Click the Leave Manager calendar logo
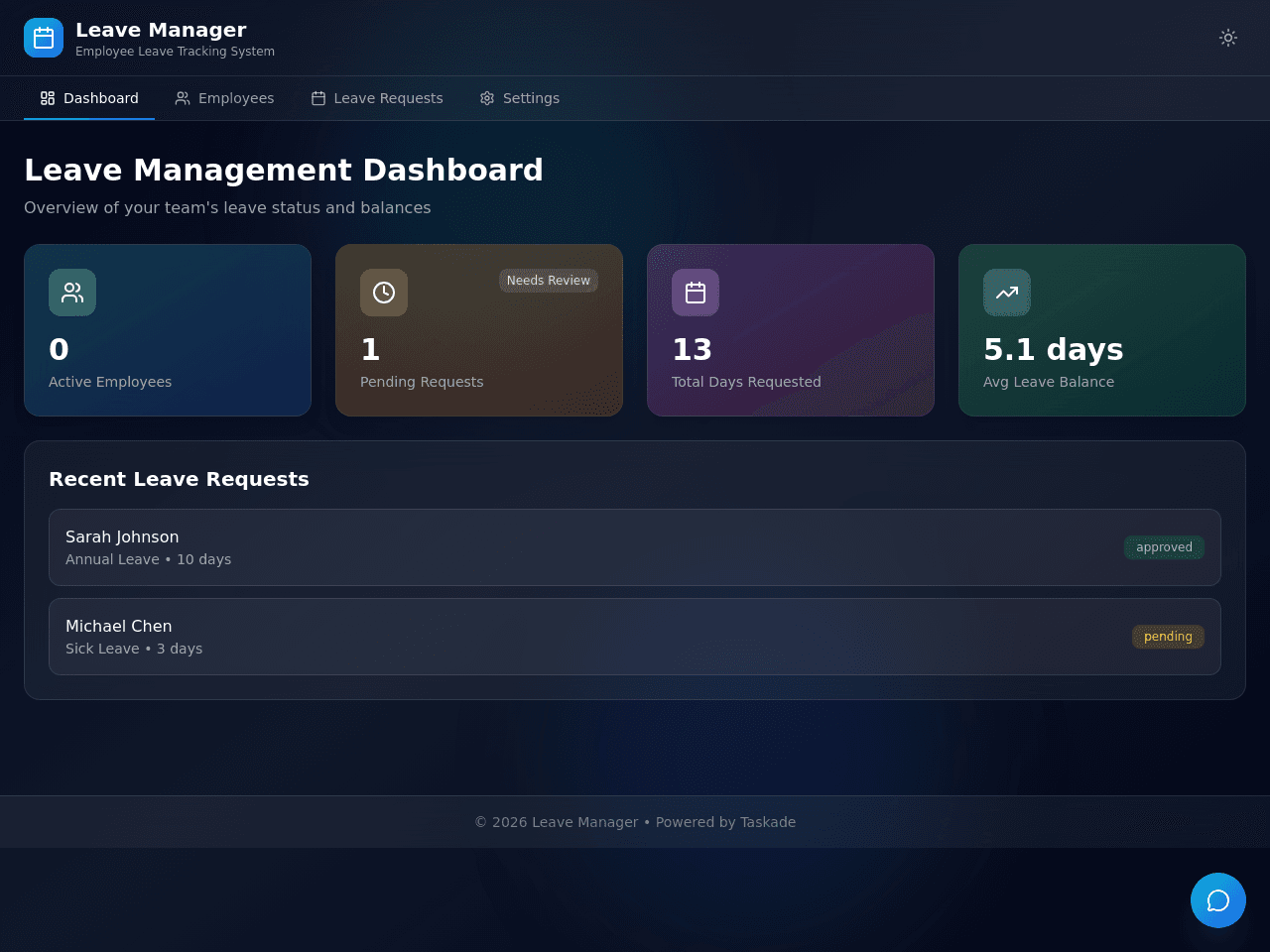Image resolution: width=1270 pixels, height=952 pixels. coord(44,38)
